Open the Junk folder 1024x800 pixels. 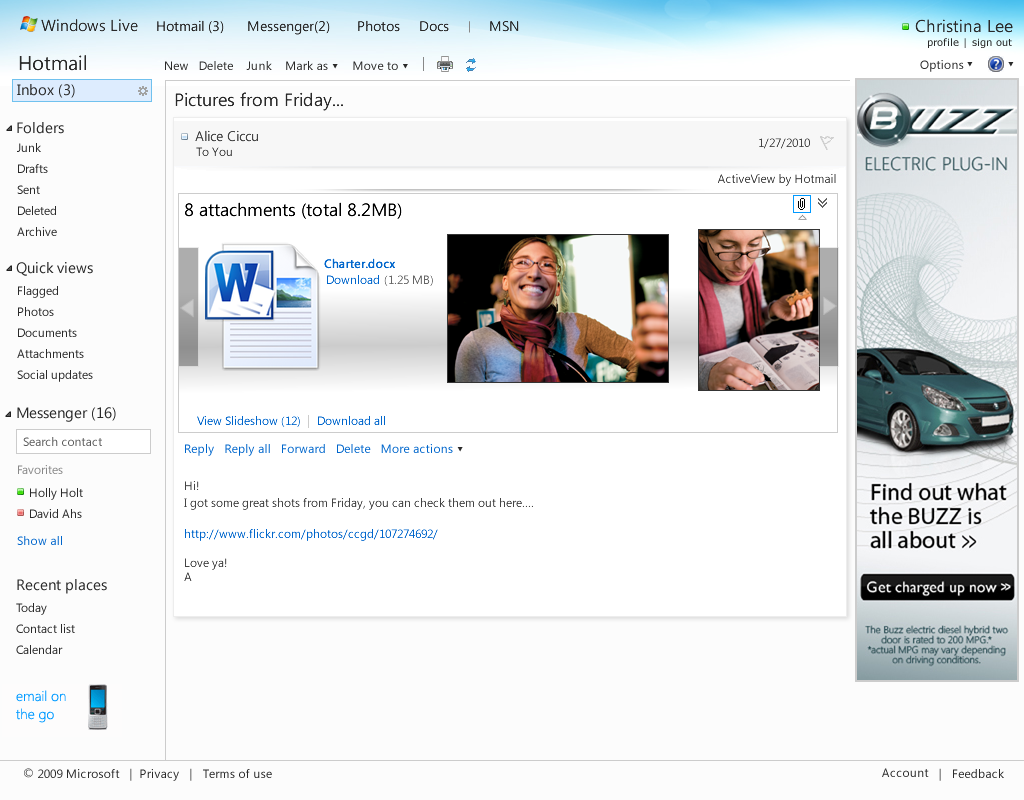[x=29, y=148]
